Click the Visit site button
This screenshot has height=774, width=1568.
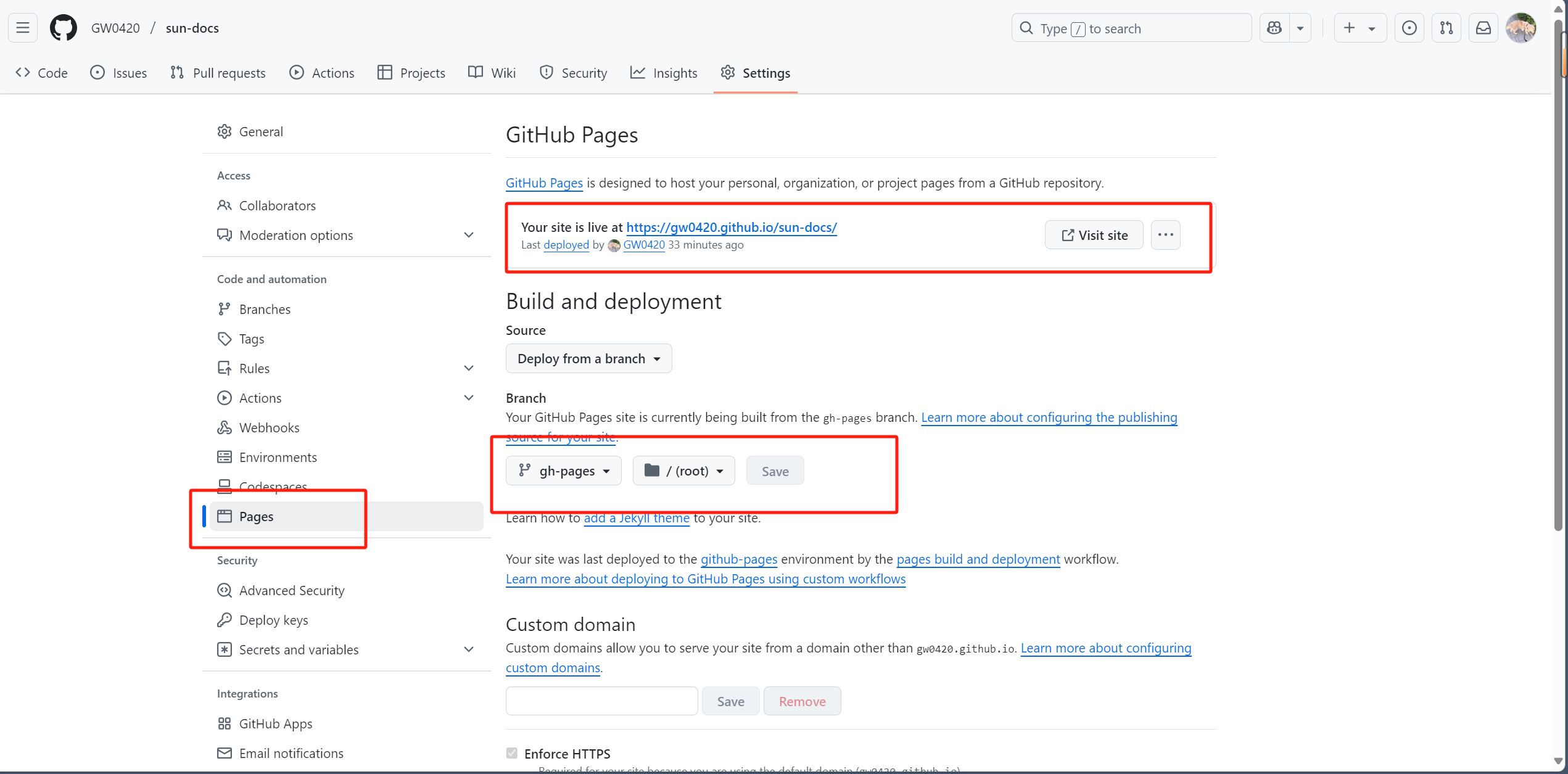click(x=1094, y=235)
